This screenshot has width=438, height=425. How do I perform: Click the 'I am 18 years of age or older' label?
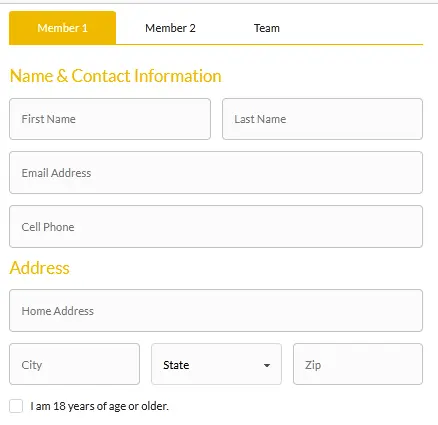point(99,406)
